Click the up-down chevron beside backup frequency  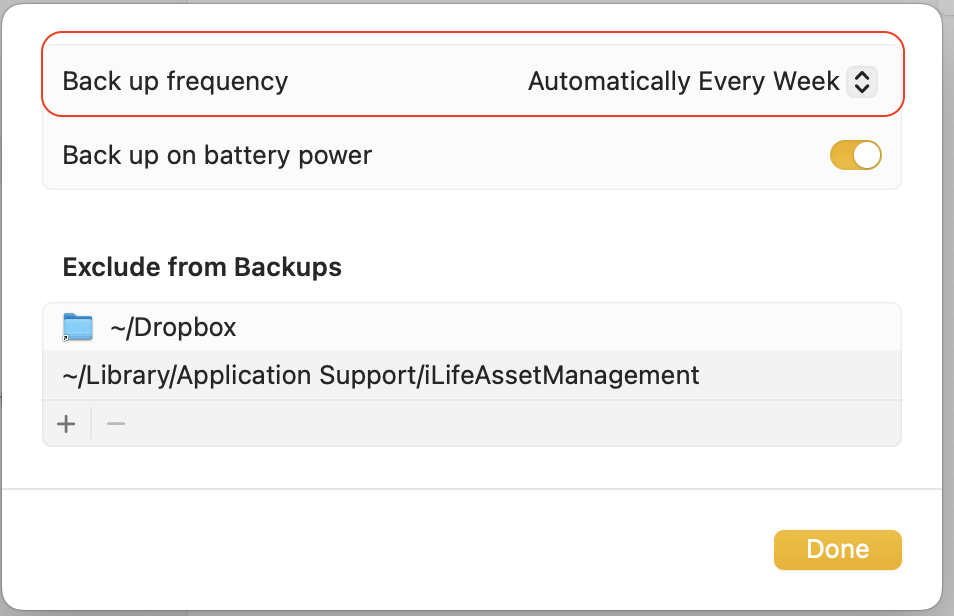[861, 82]
